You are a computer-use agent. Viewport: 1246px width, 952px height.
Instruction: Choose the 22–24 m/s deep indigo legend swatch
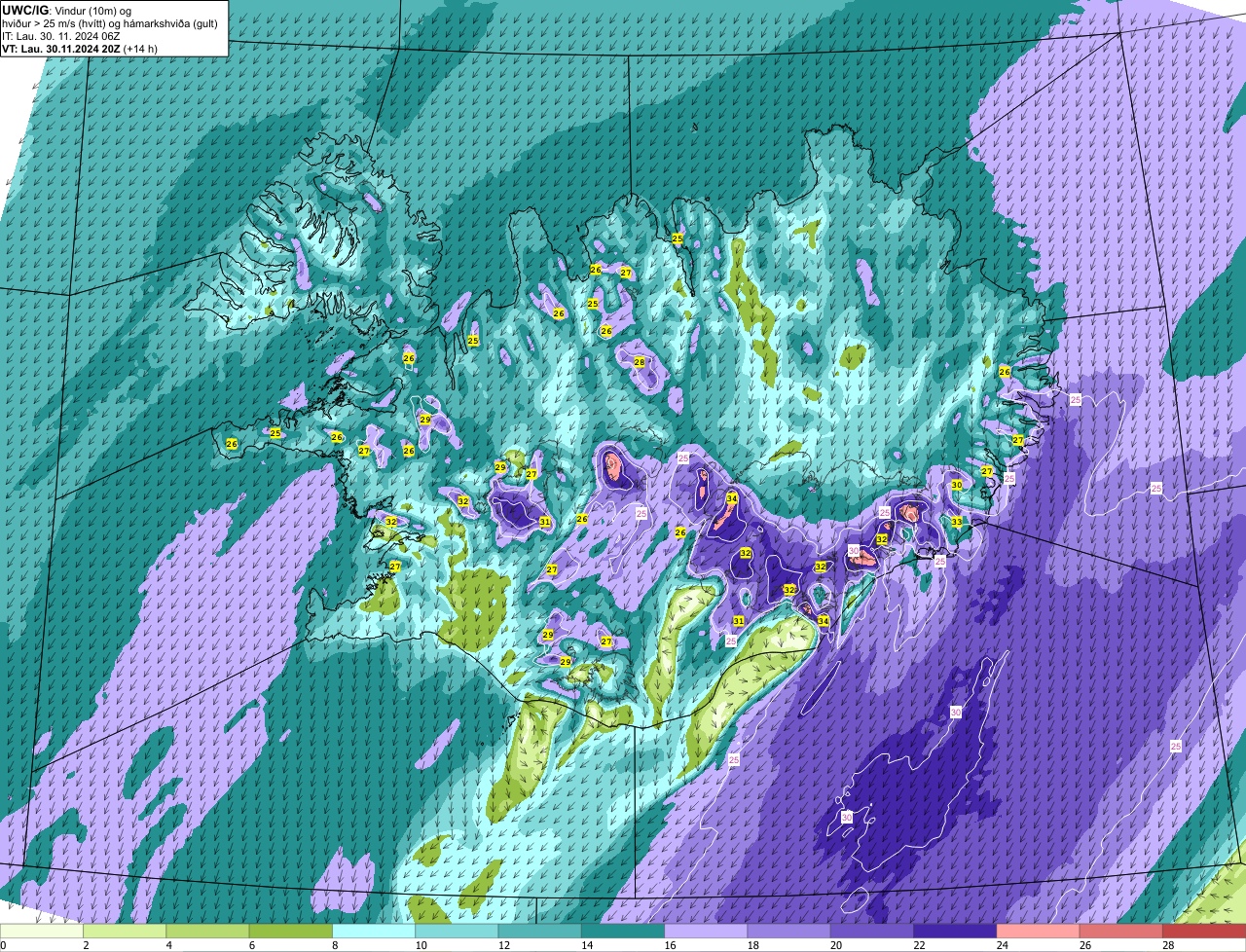pos(955,931)
